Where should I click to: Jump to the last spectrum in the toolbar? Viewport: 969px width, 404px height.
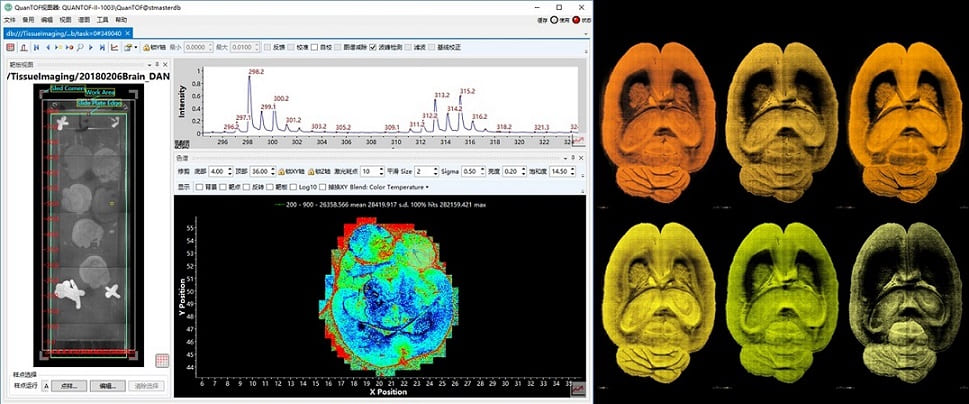103,48
